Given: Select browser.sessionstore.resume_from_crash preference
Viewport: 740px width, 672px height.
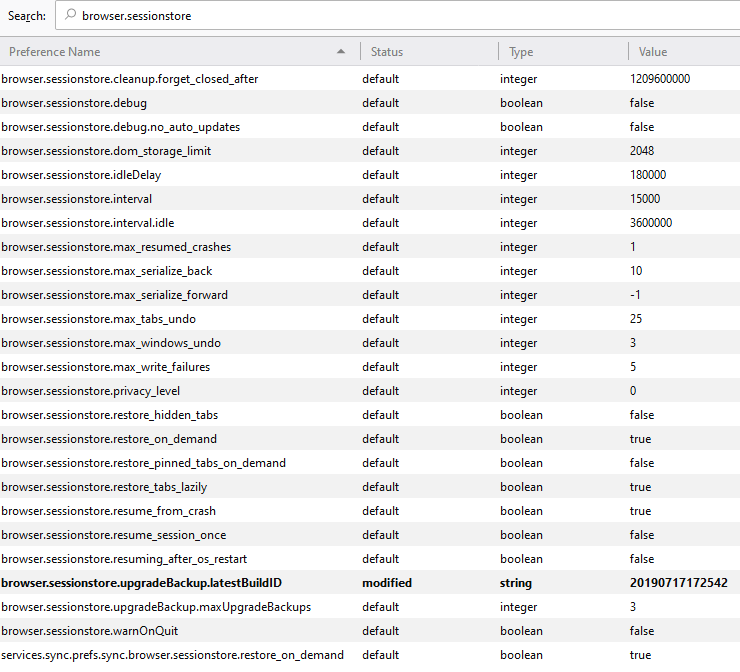Looking at the screenshot, I should coord(109,511).
